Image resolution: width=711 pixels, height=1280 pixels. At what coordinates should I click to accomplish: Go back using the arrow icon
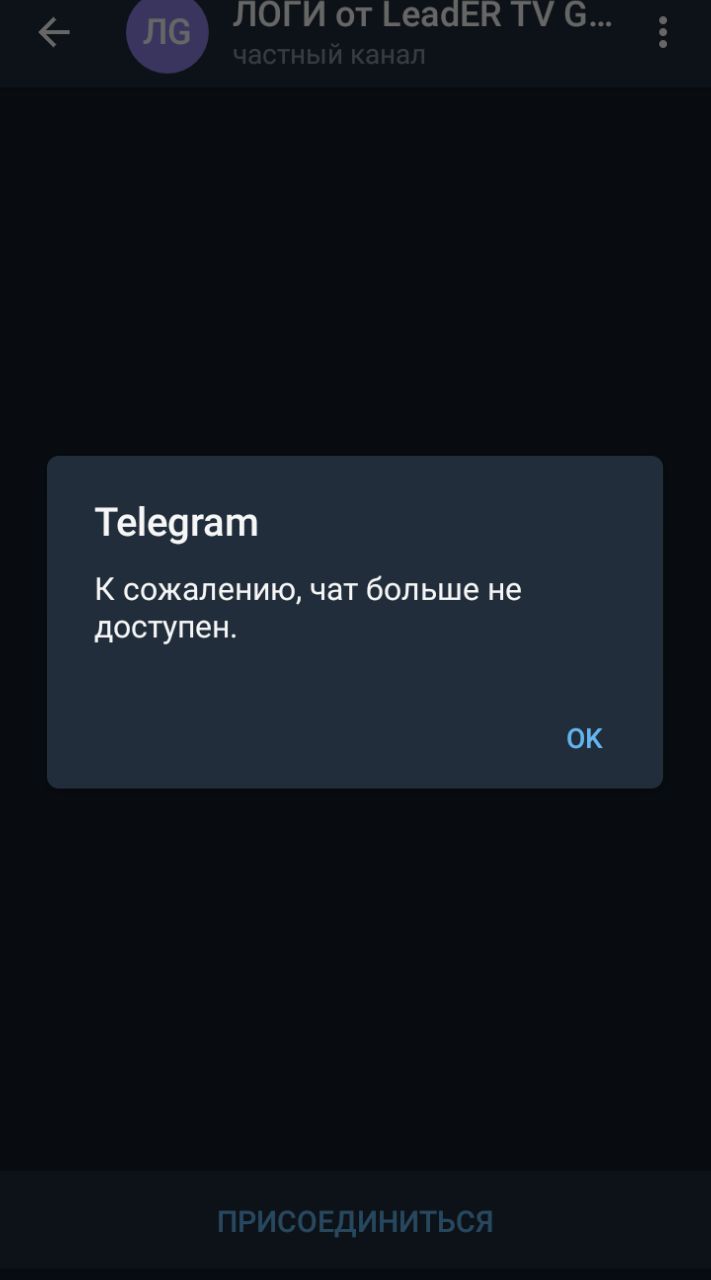click(54, 33)
